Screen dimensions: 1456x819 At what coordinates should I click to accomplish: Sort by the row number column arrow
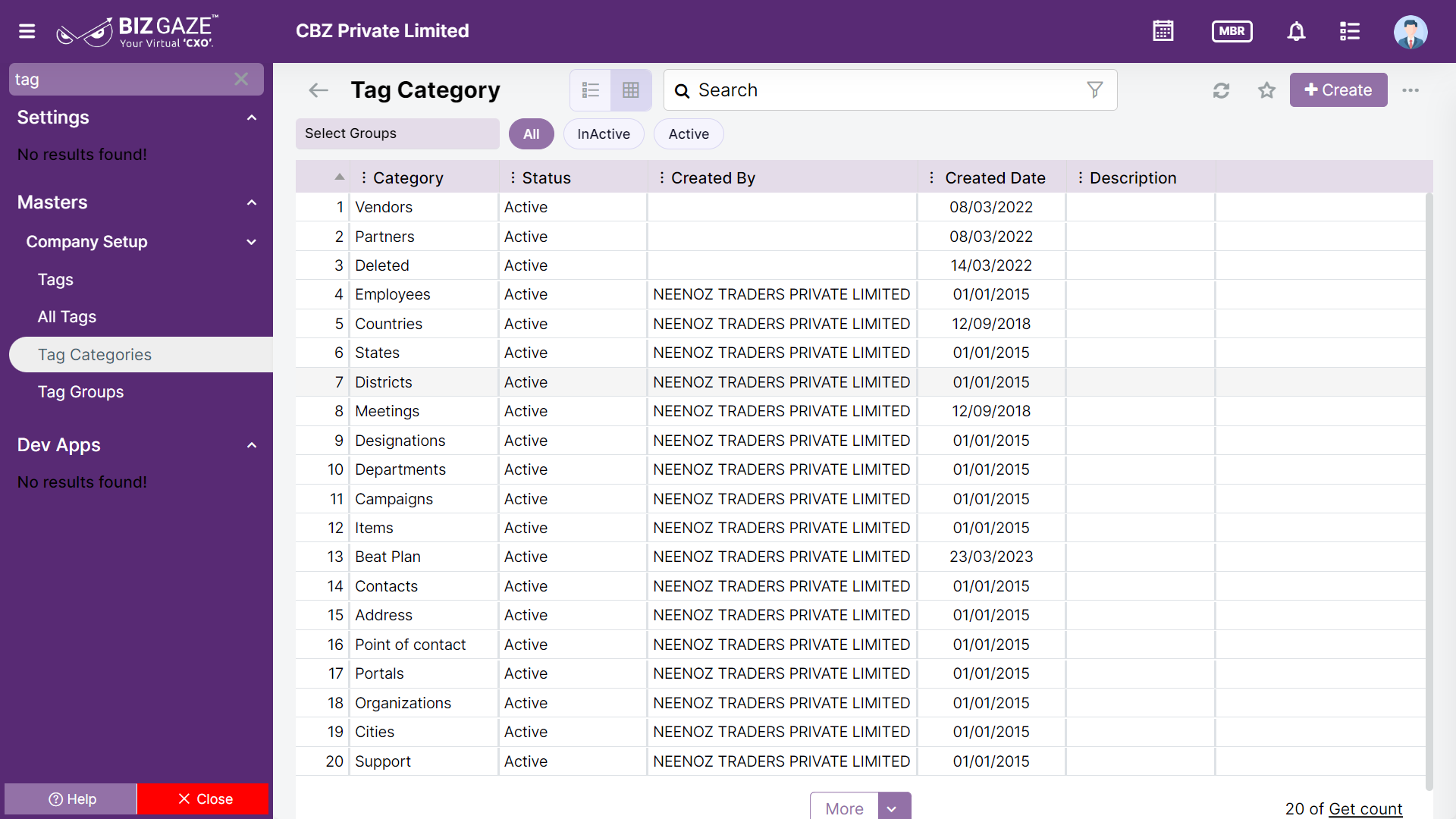coord(340,177)
